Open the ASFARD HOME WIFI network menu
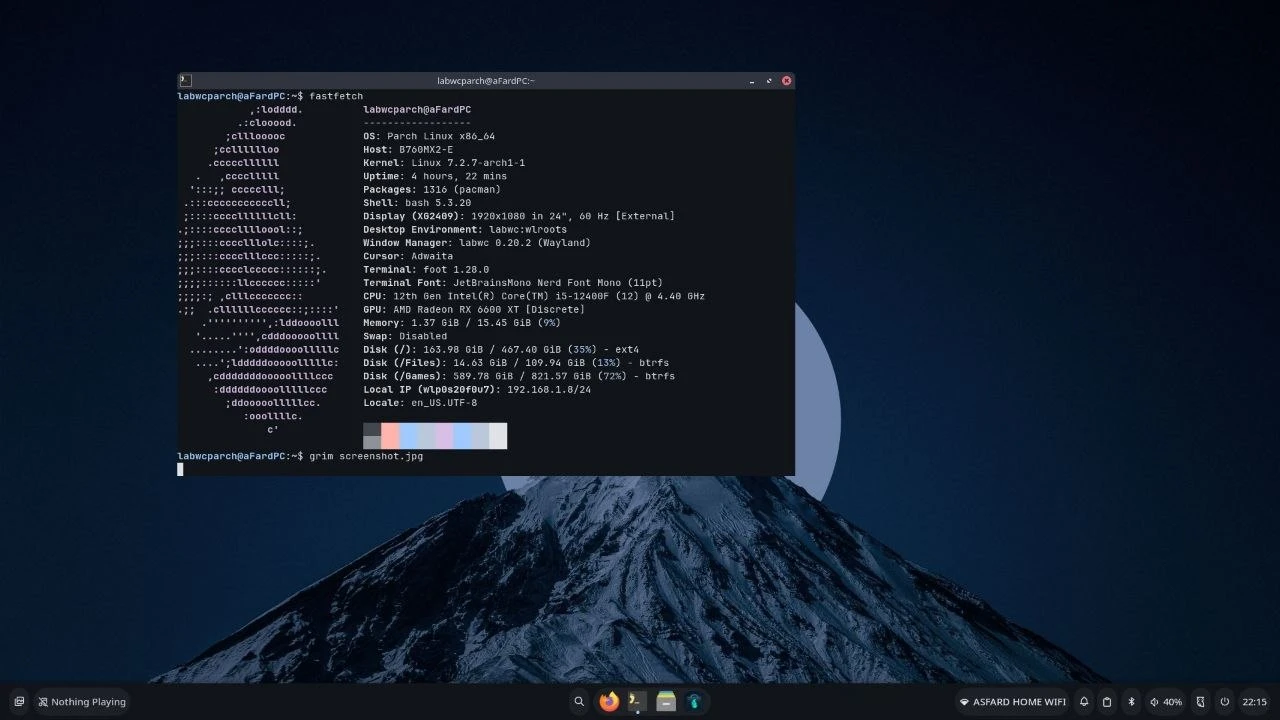Viewport: 1280px width, 720px height. [1013, 702]
